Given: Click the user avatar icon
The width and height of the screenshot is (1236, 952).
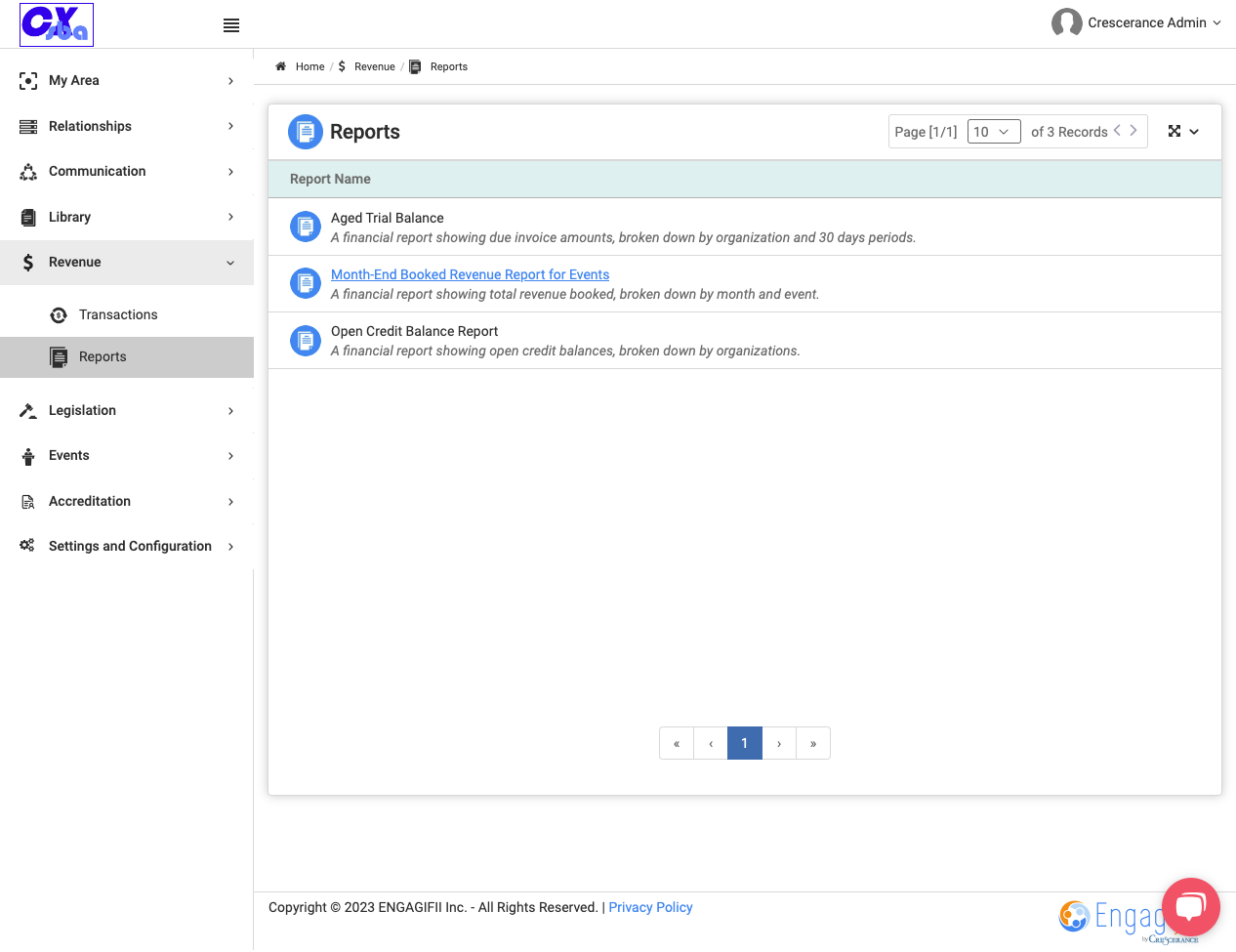Looking at the screenshot, I should coord(1066,22).
